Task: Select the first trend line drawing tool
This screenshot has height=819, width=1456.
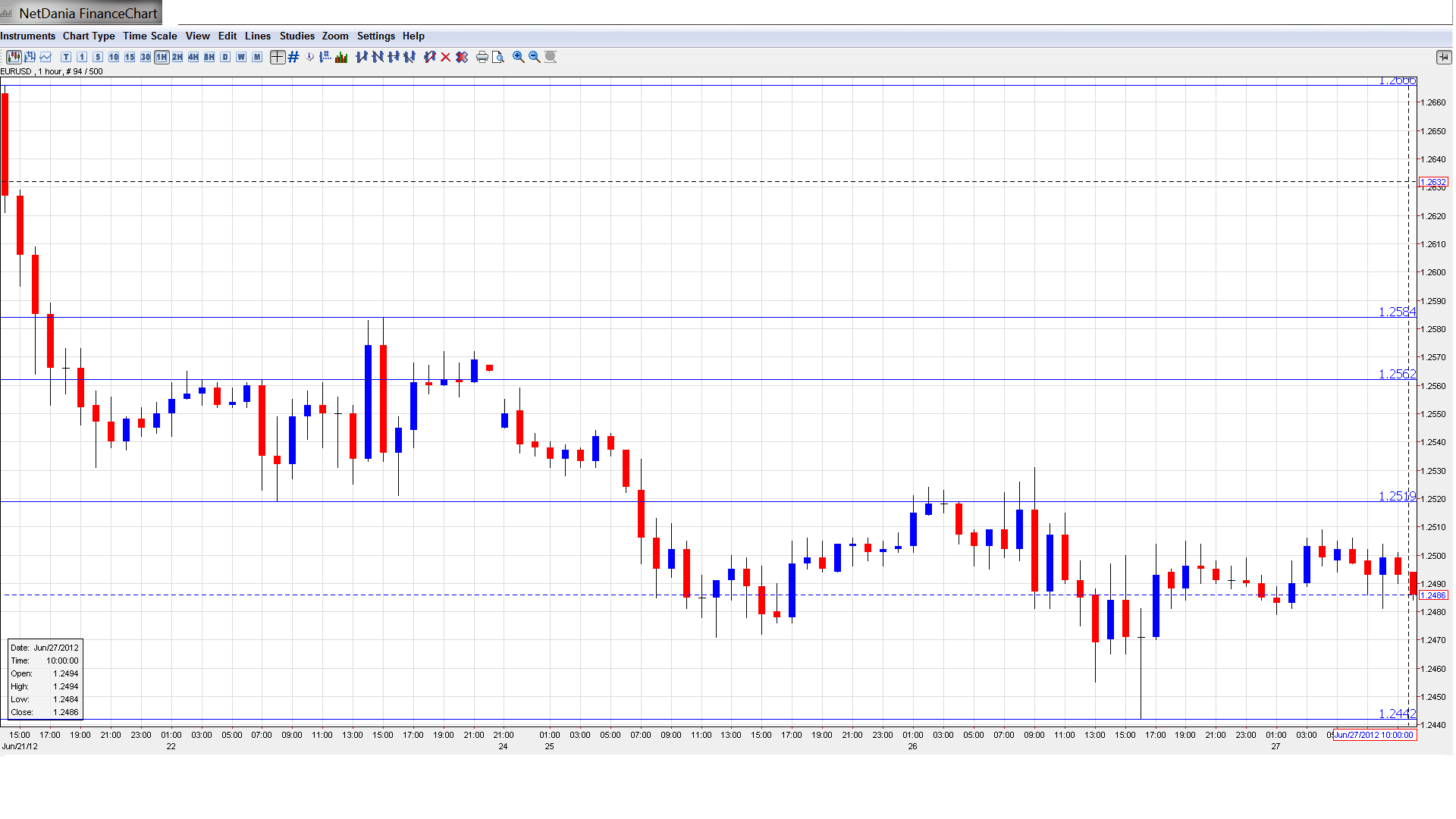Action: point(362,57)
